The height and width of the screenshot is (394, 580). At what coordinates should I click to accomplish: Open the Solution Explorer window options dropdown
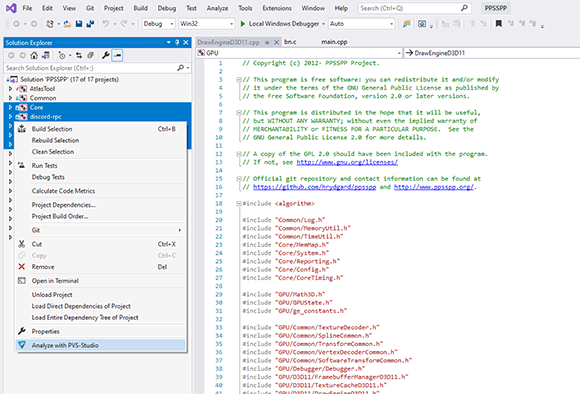pos(169,43)
